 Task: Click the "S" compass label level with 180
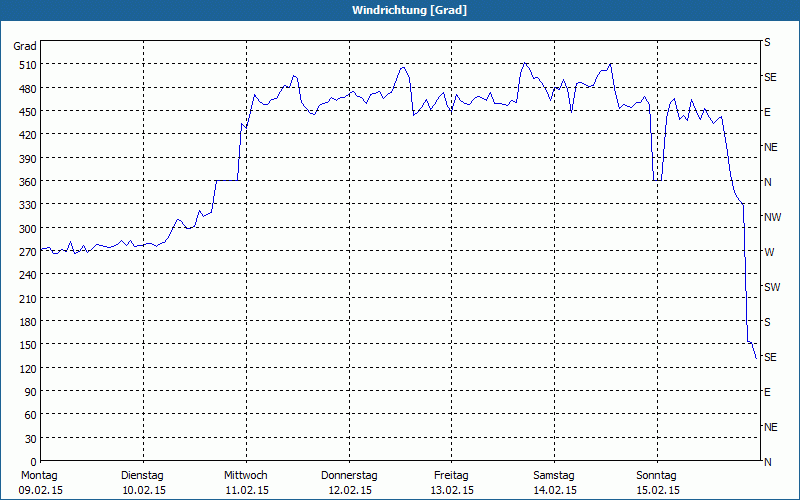point(767,322)
